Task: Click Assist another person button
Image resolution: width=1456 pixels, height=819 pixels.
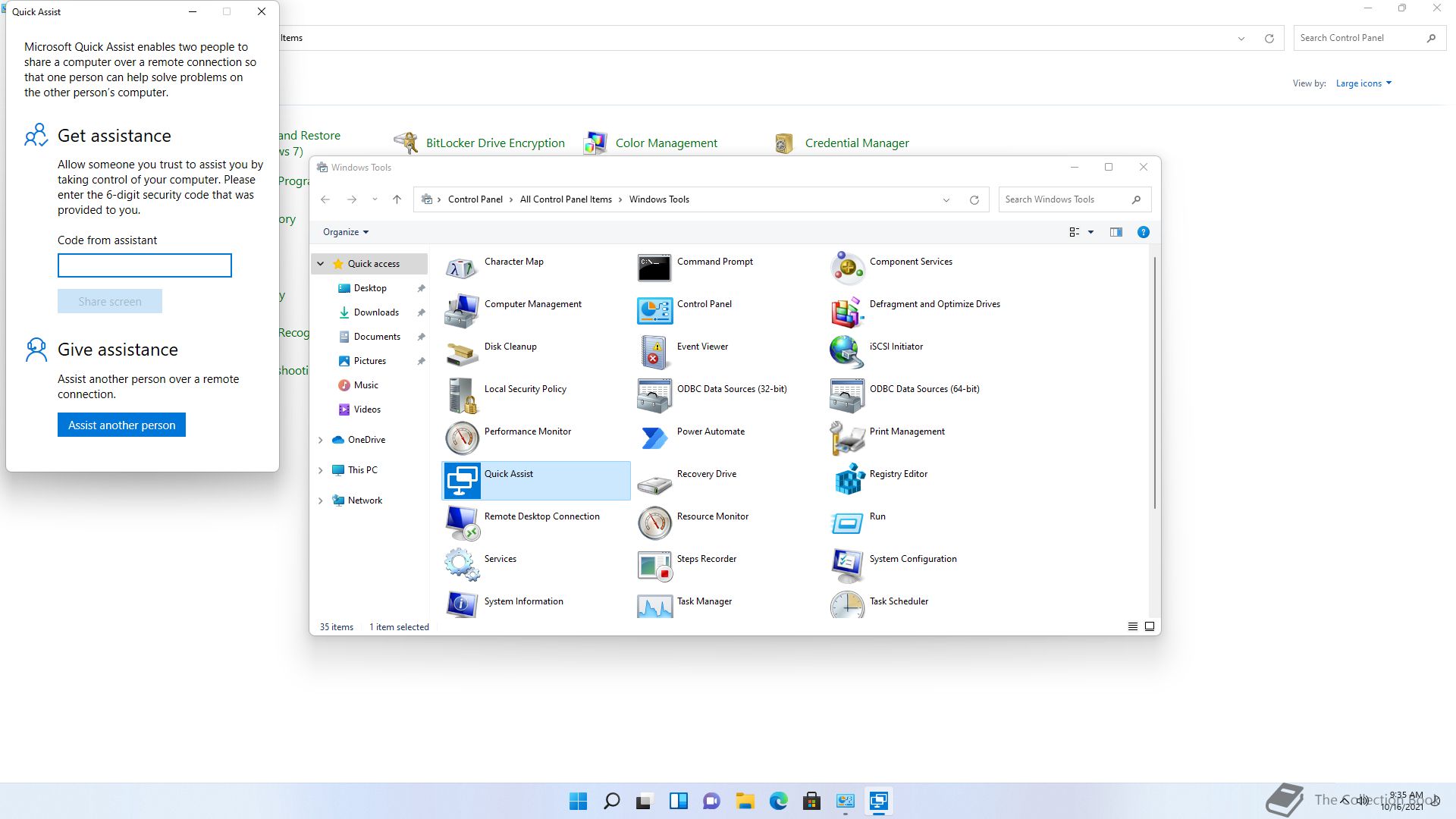Action: [121, 425]
